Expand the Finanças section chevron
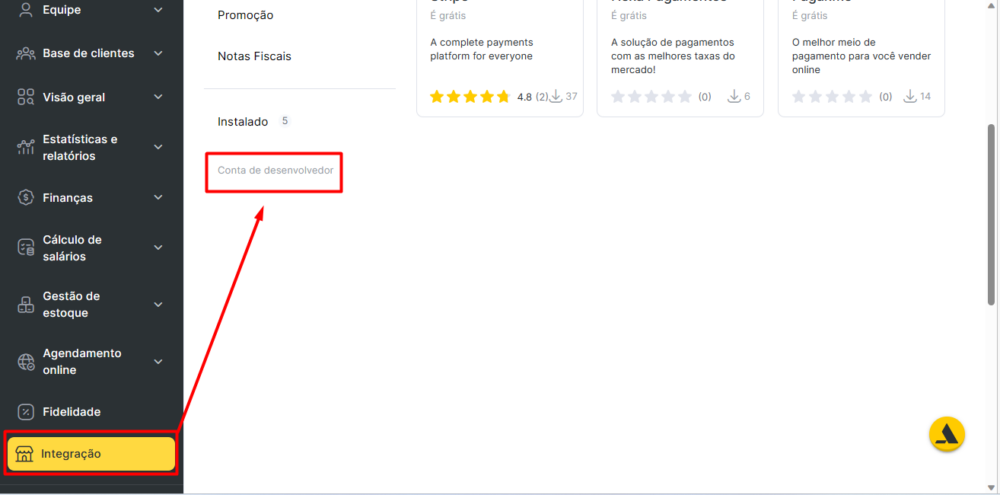 point(158,198)
